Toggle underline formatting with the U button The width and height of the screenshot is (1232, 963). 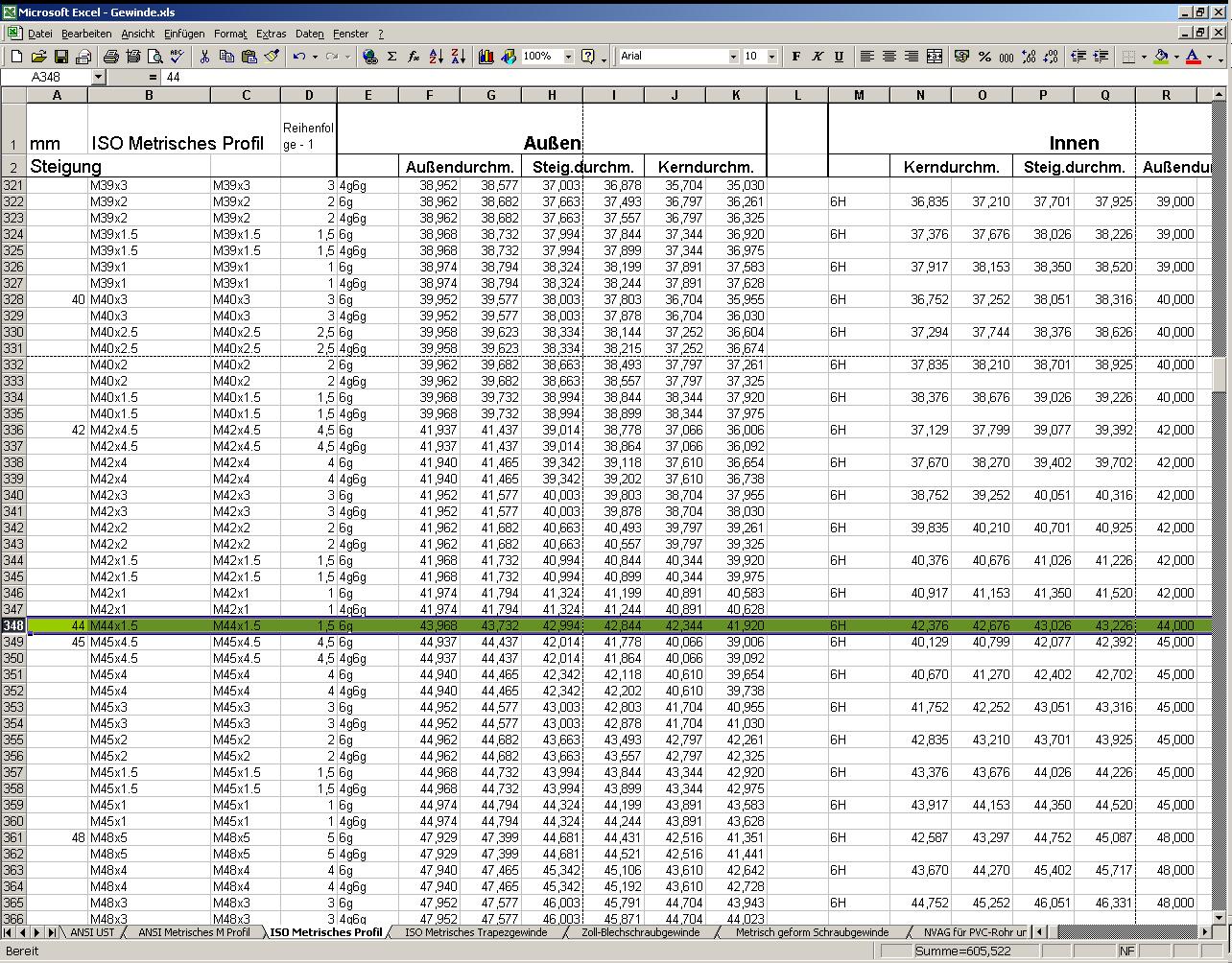839,57
